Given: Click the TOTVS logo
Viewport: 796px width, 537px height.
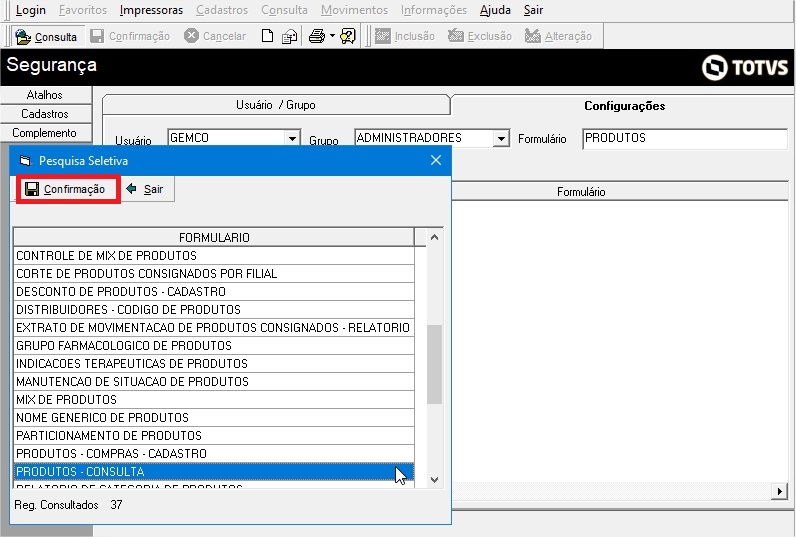Looking at the screenshot, I should [745, 67].
